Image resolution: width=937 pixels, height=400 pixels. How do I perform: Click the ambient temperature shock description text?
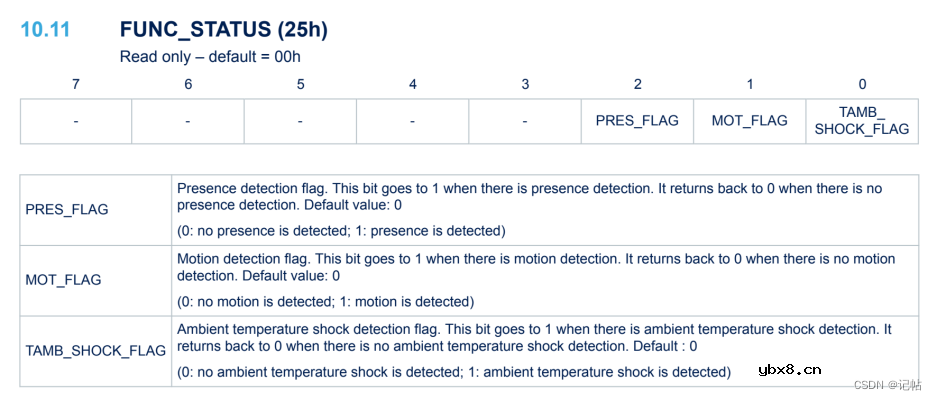pos(535,337)
